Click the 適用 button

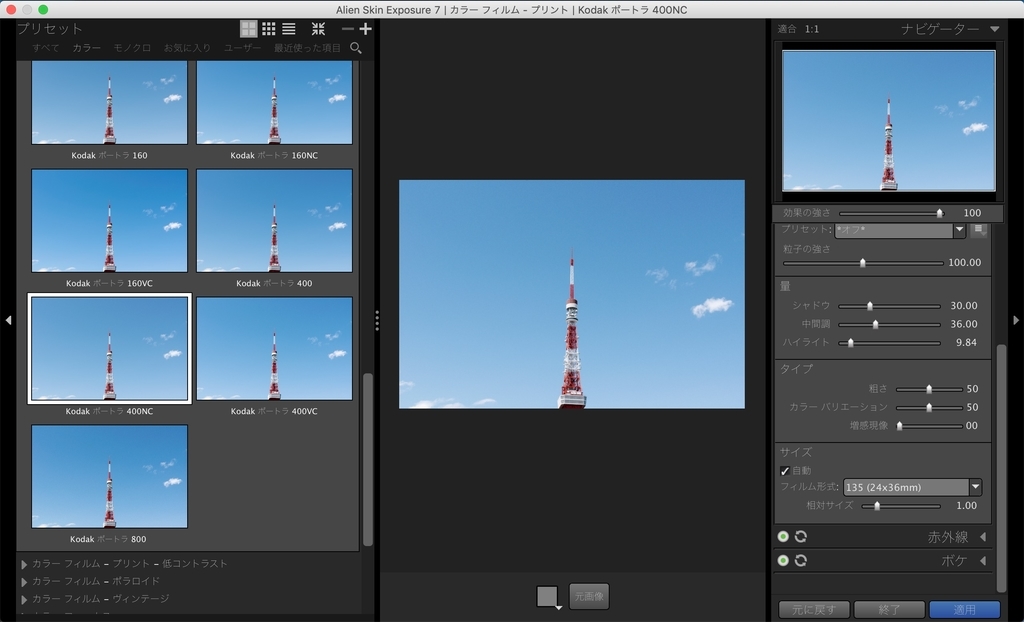[x=965, y=610]
